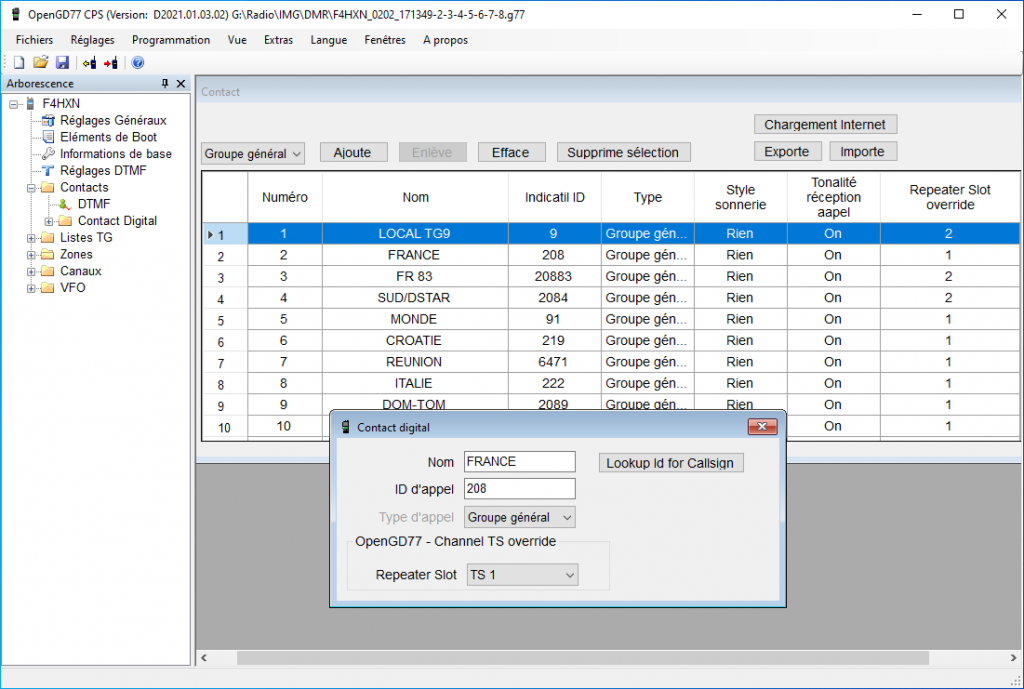Open the Vue menu
The image size is (1024, 689).
click(237, 40)
